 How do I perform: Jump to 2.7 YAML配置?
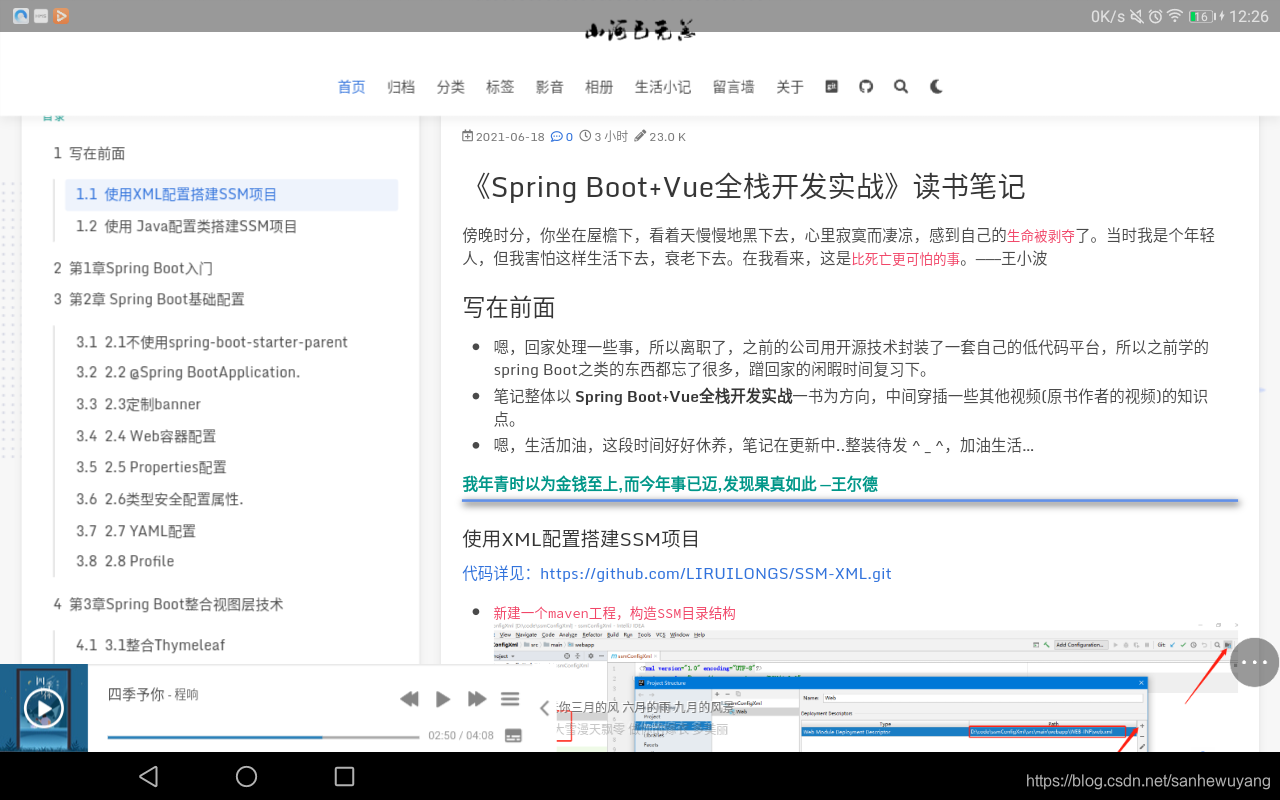pos(136,531)
